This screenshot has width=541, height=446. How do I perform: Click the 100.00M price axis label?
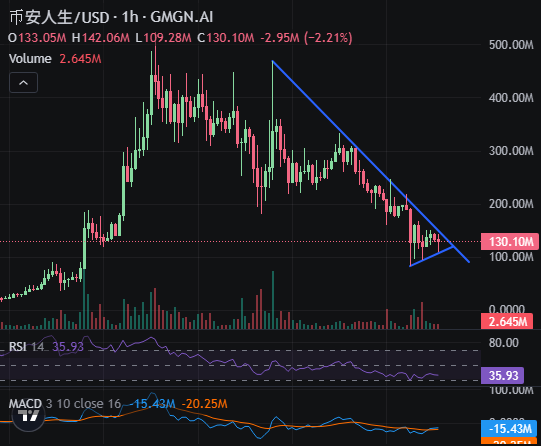tap(511, 257)
